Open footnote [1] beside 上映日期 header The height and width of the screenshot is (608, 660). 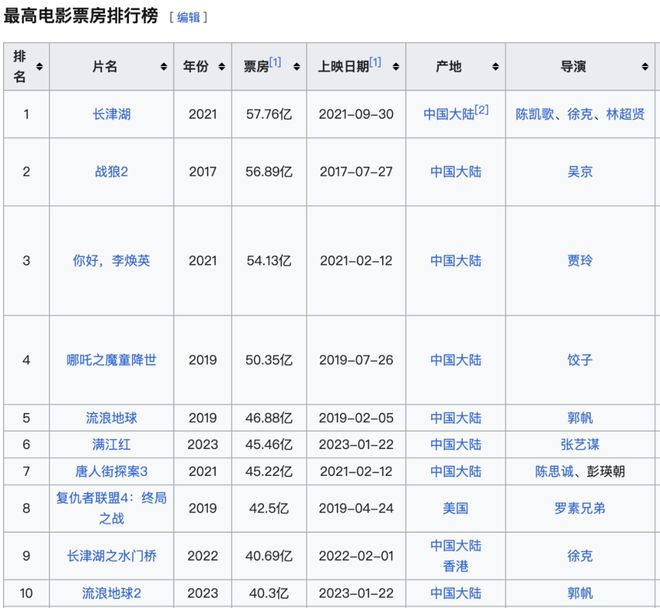375,62
